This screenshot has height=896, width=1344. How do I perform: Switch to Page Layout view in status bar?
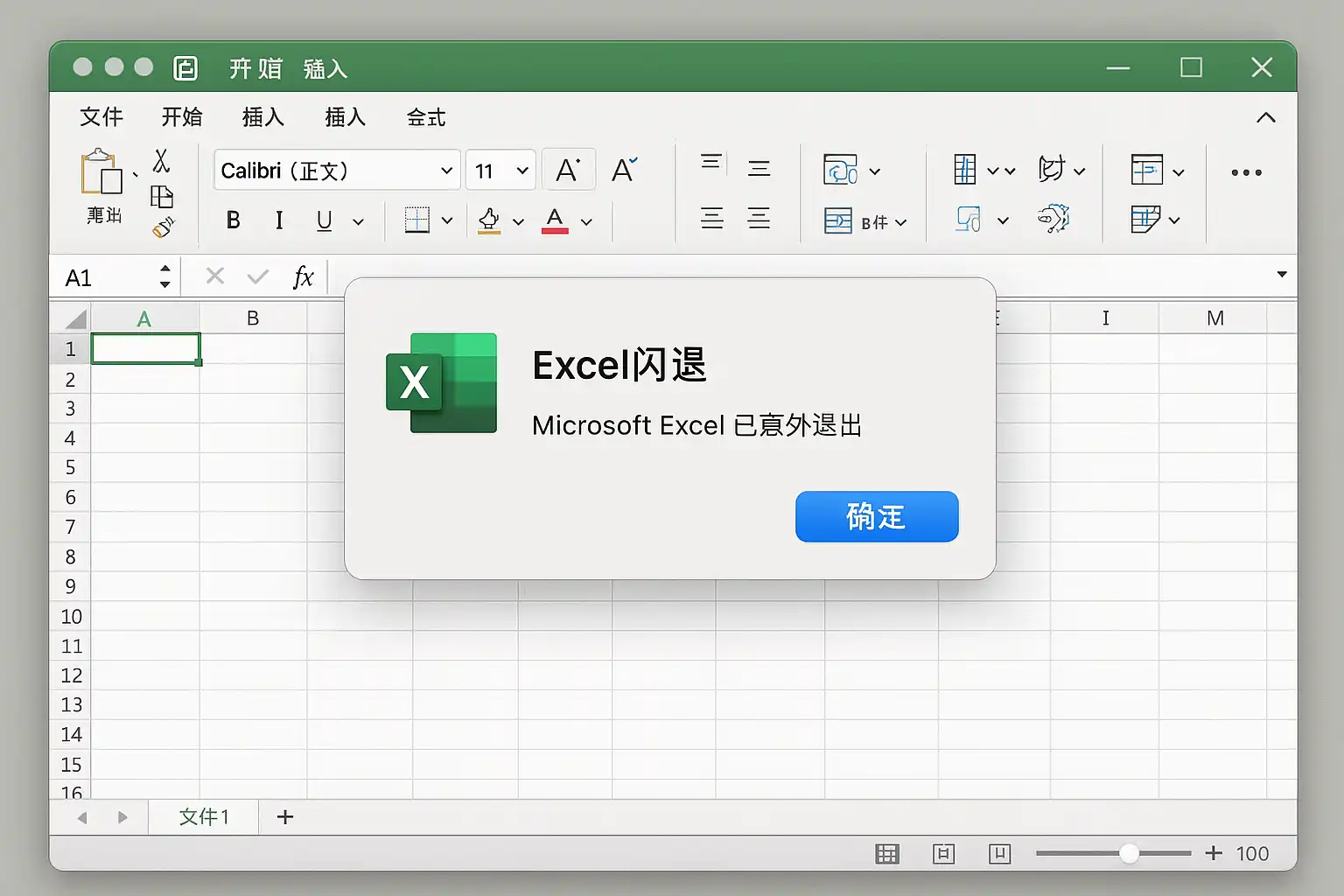(x=944, y=853)
